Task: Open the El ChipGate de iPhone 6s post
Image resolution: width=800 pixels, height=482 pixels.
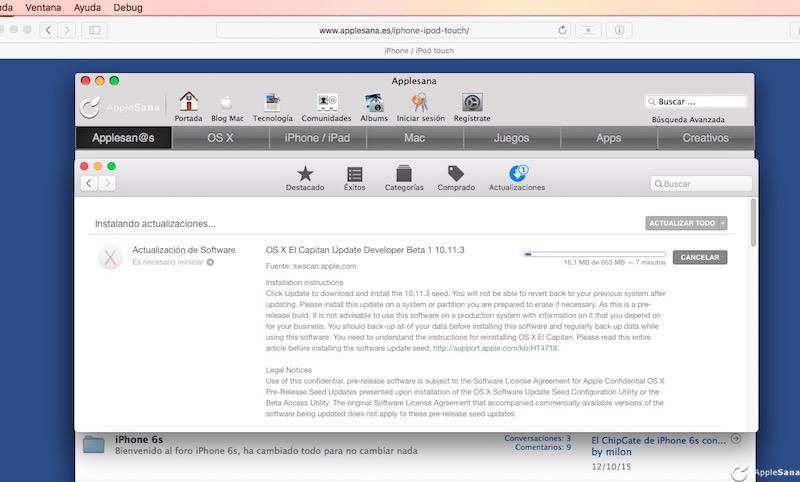Action: pos(658,440)
